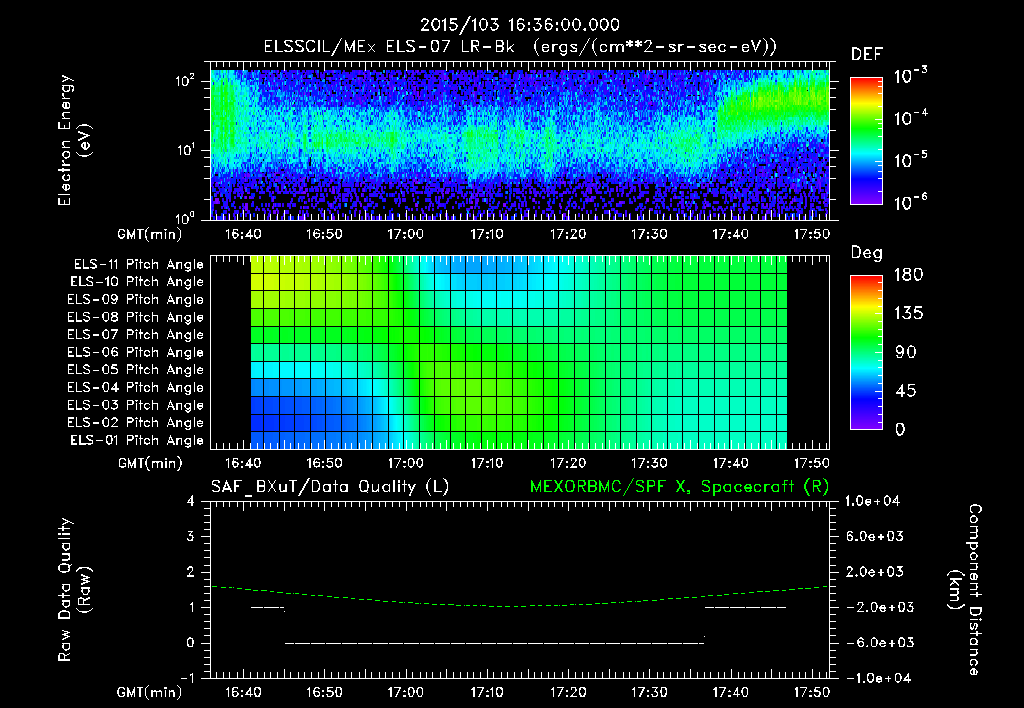
Task: Click the green "MEXORBMC/SPF X, Spacecraft (R)" legend
Action: [679, 487]
